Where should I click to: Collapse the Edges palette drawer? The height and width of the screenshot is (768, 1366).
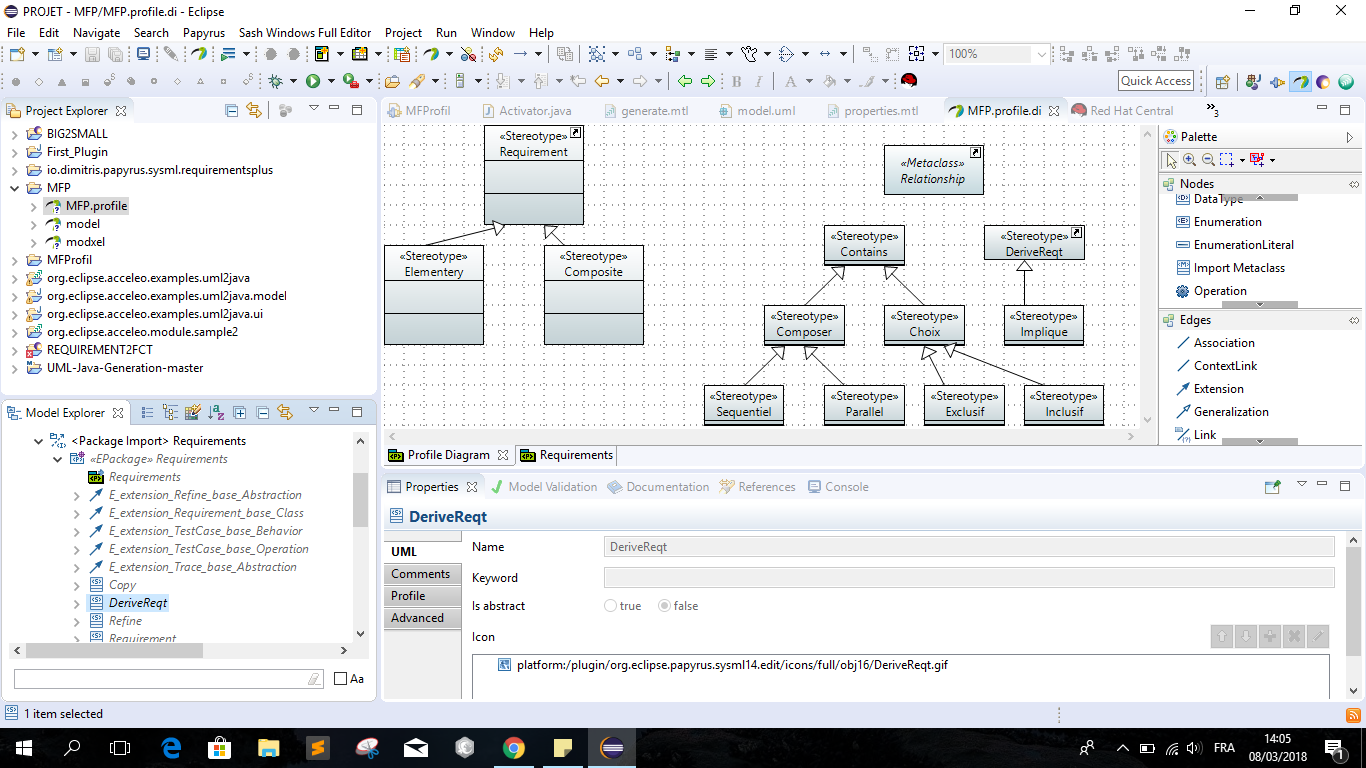tap(1353, 320)
